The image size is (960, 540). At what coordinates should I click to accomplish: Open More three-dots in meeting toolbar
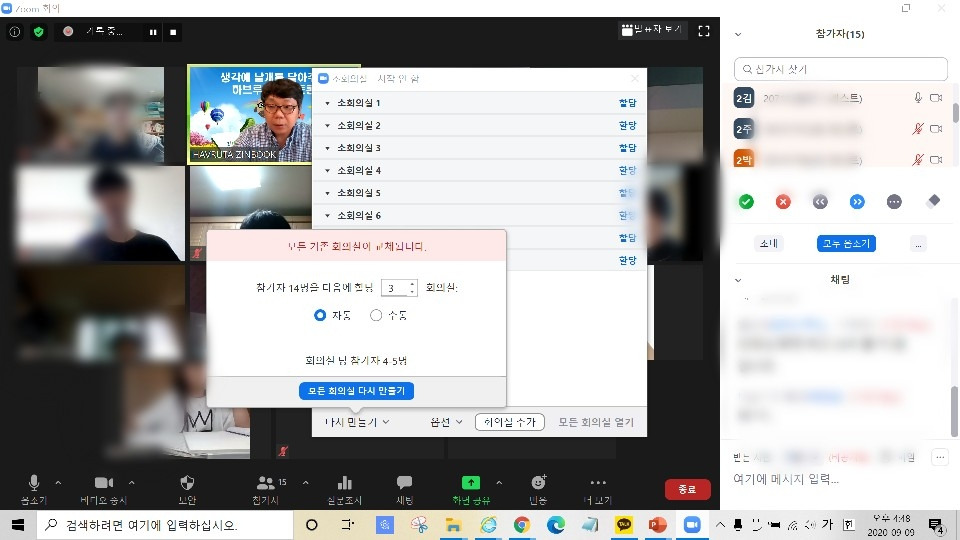pyautogui.click(x=598, y=483)
